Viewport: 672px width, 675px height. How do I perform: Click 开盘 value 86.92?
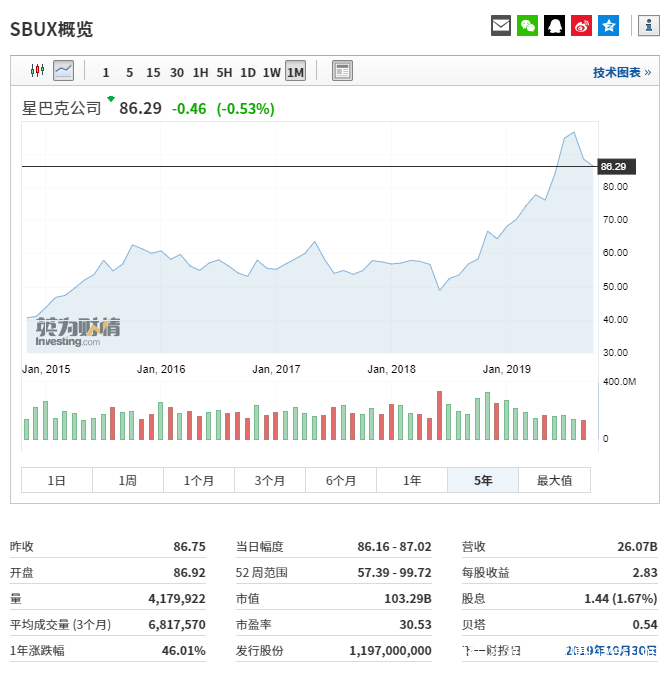click(189, 573)
